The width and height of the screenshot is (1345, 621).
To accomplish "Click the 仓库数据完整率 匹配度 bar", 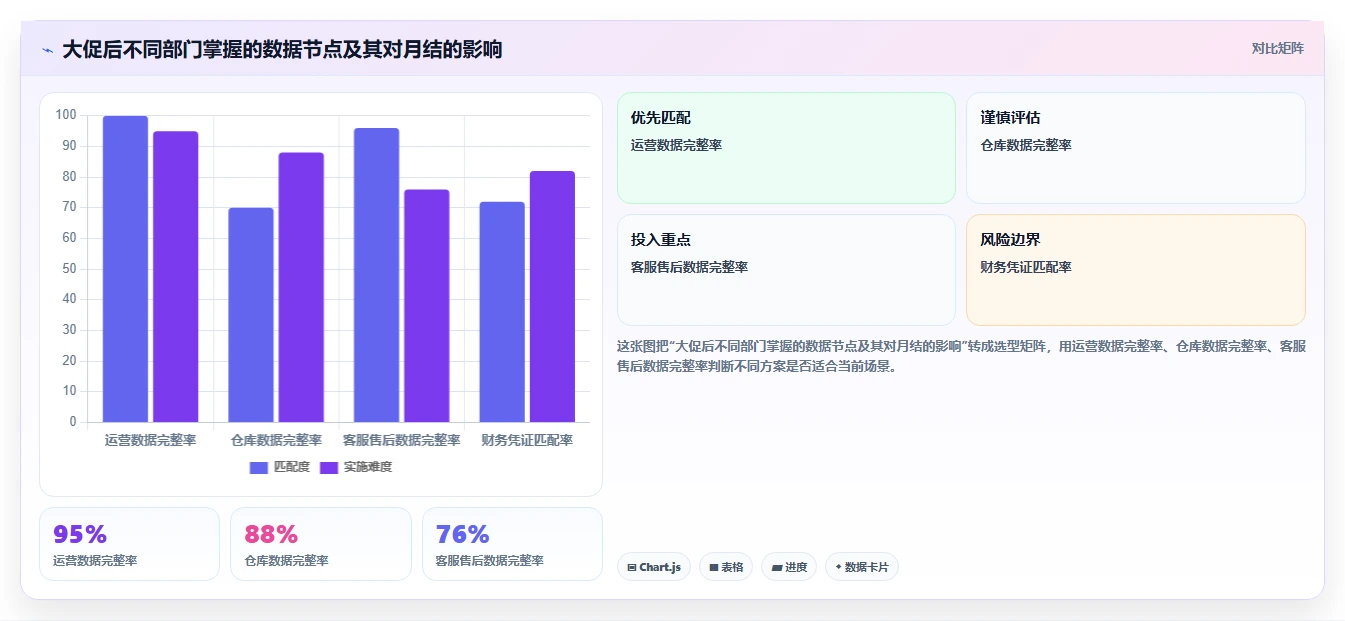I will coord(251,315).
